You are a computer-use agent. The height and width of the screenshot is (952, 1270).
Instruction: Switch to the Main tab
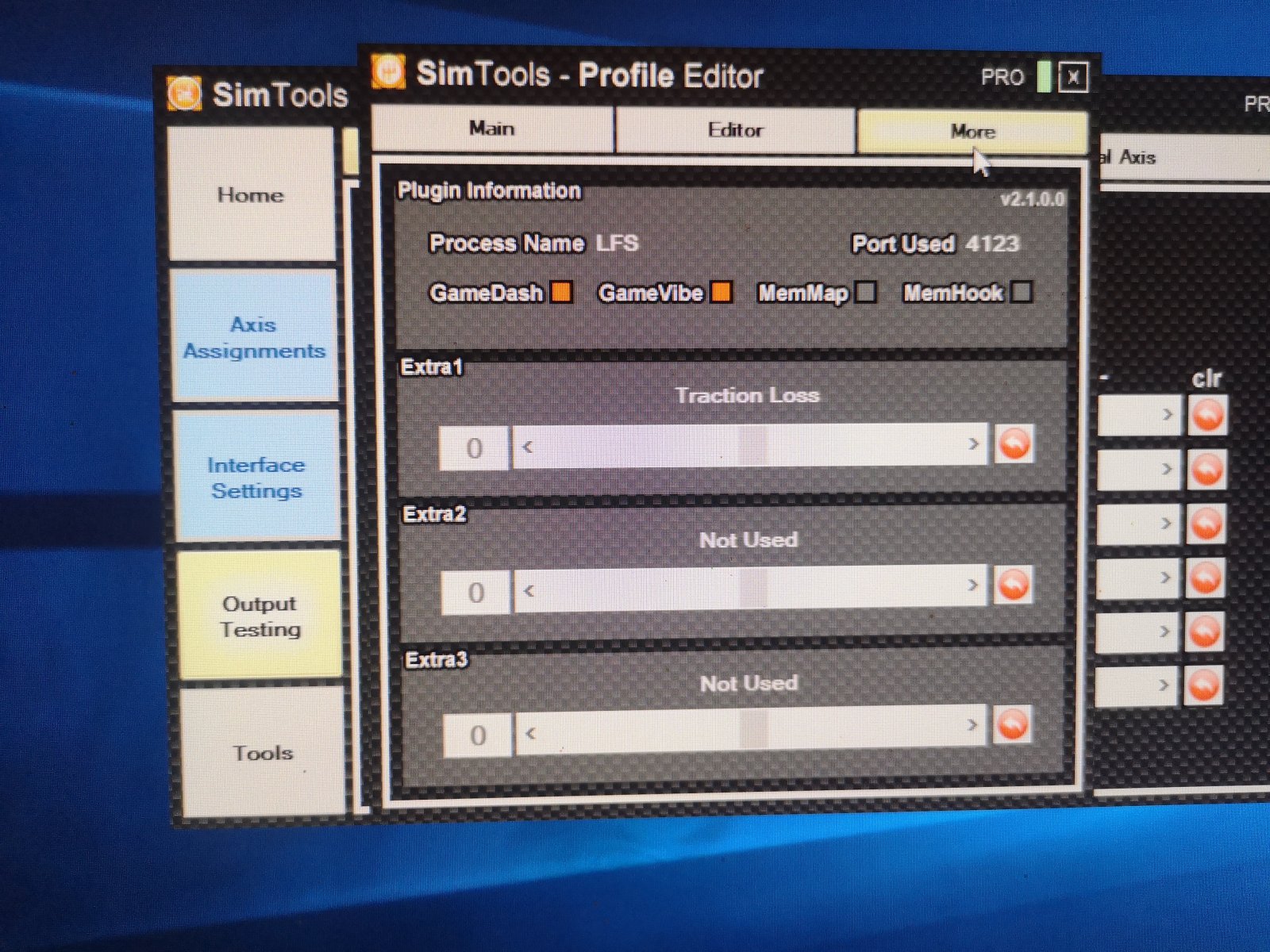click(x=492, y=129)
